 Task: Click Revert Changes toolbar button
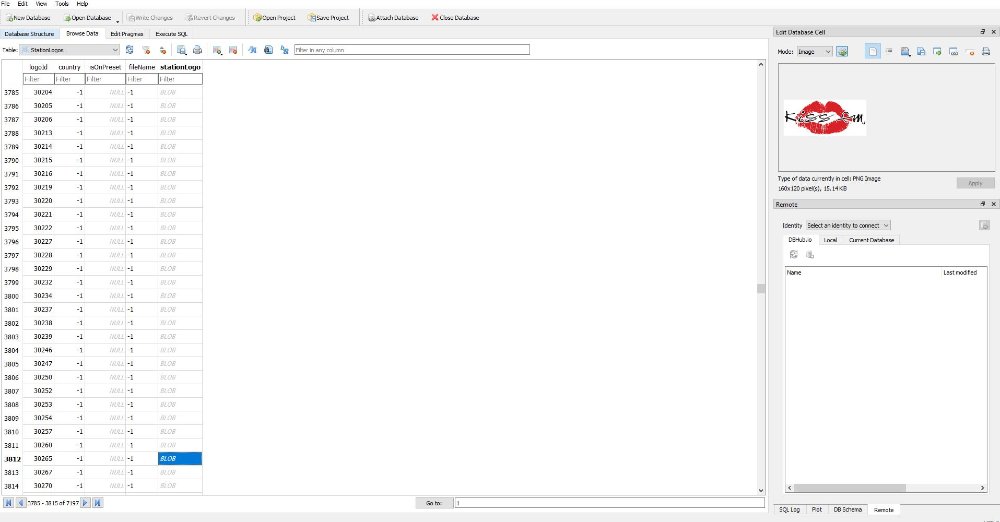coord(210,18)
